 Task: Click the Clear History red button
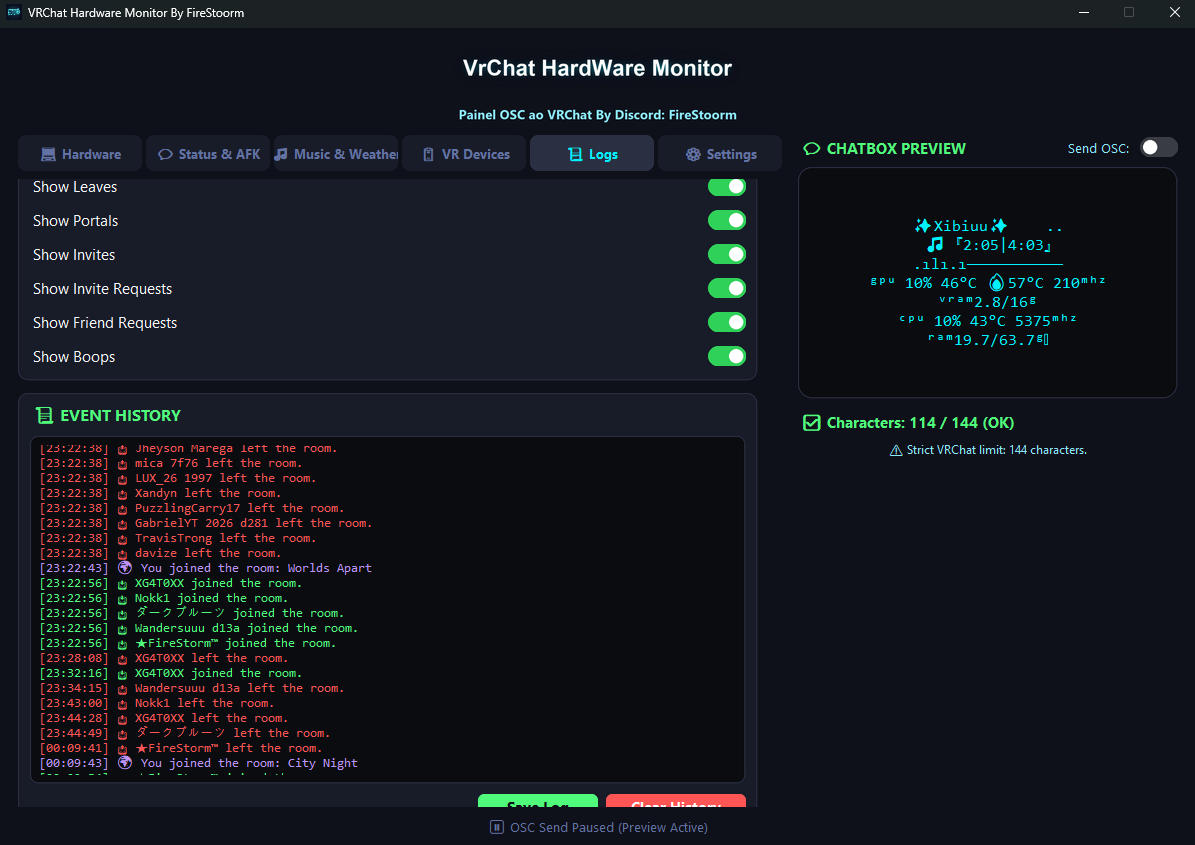[676, 801]
